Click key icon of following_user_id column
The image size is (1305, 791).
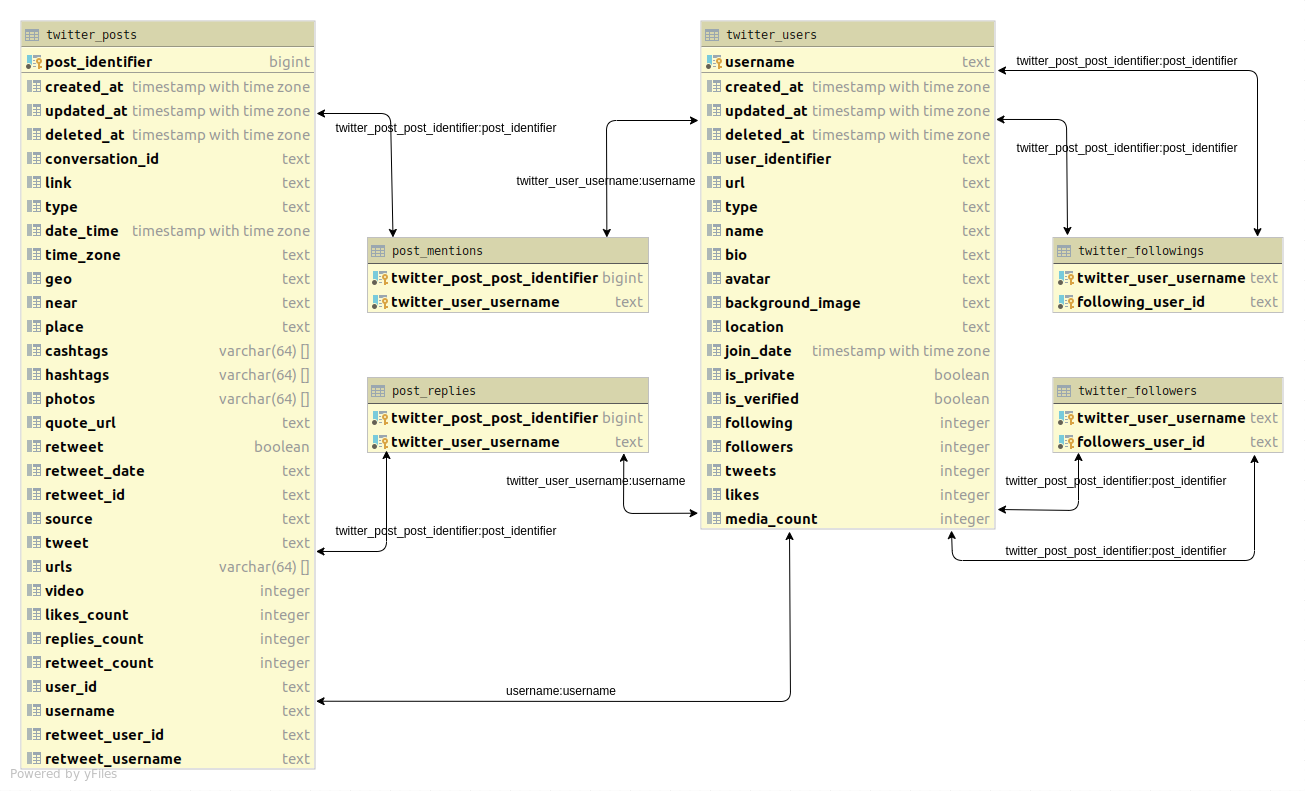[x=1066, y=302]
